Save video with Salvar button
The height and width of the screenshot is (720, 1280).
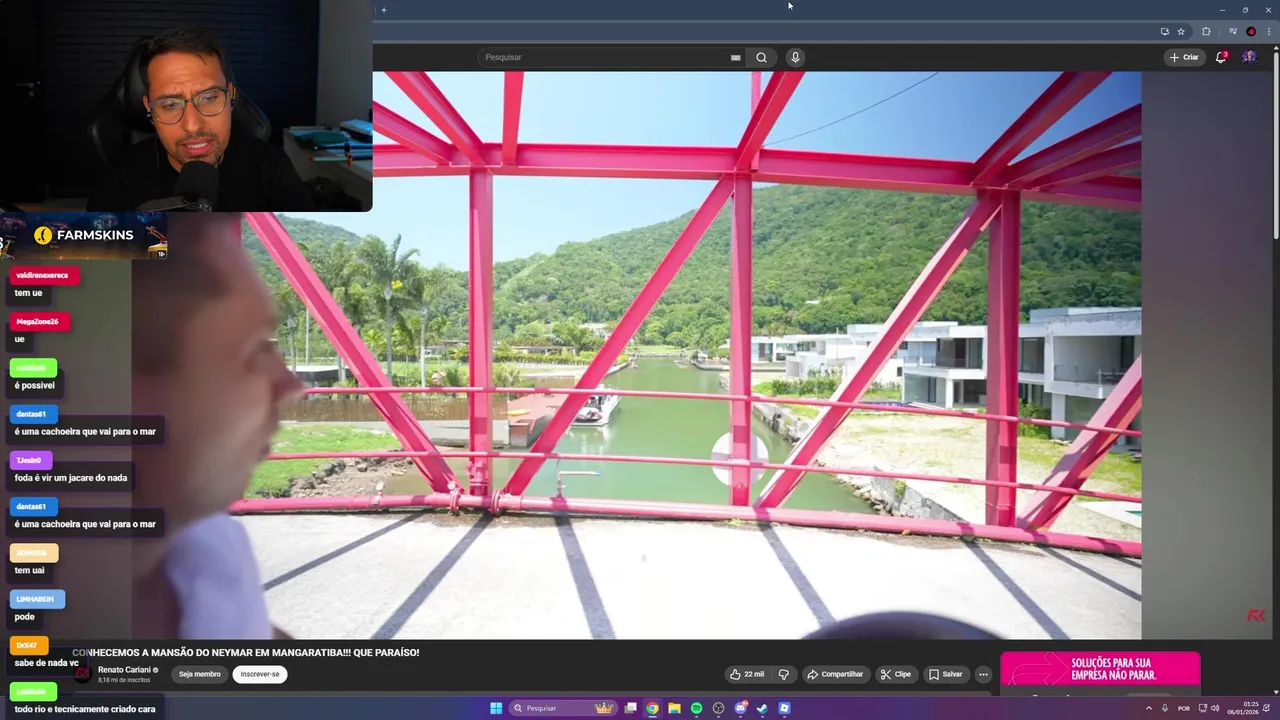945,674
